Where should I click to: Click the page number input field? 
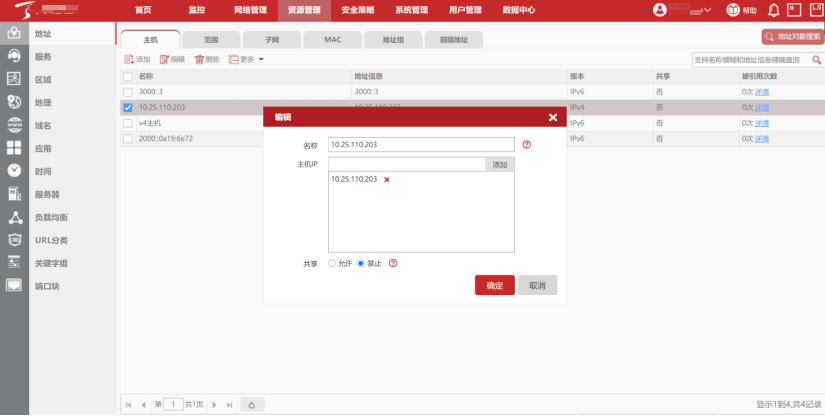point(173,404)
